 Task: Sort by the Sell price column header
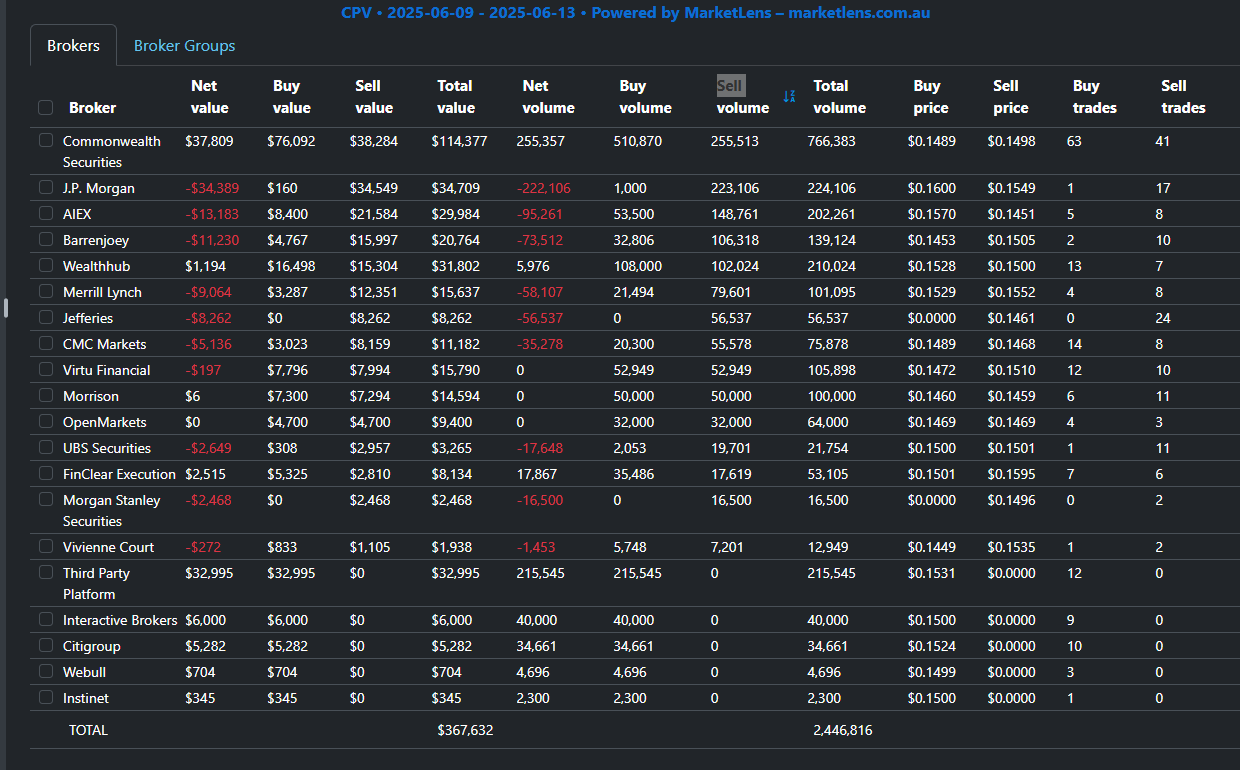tap(1010, 97)
